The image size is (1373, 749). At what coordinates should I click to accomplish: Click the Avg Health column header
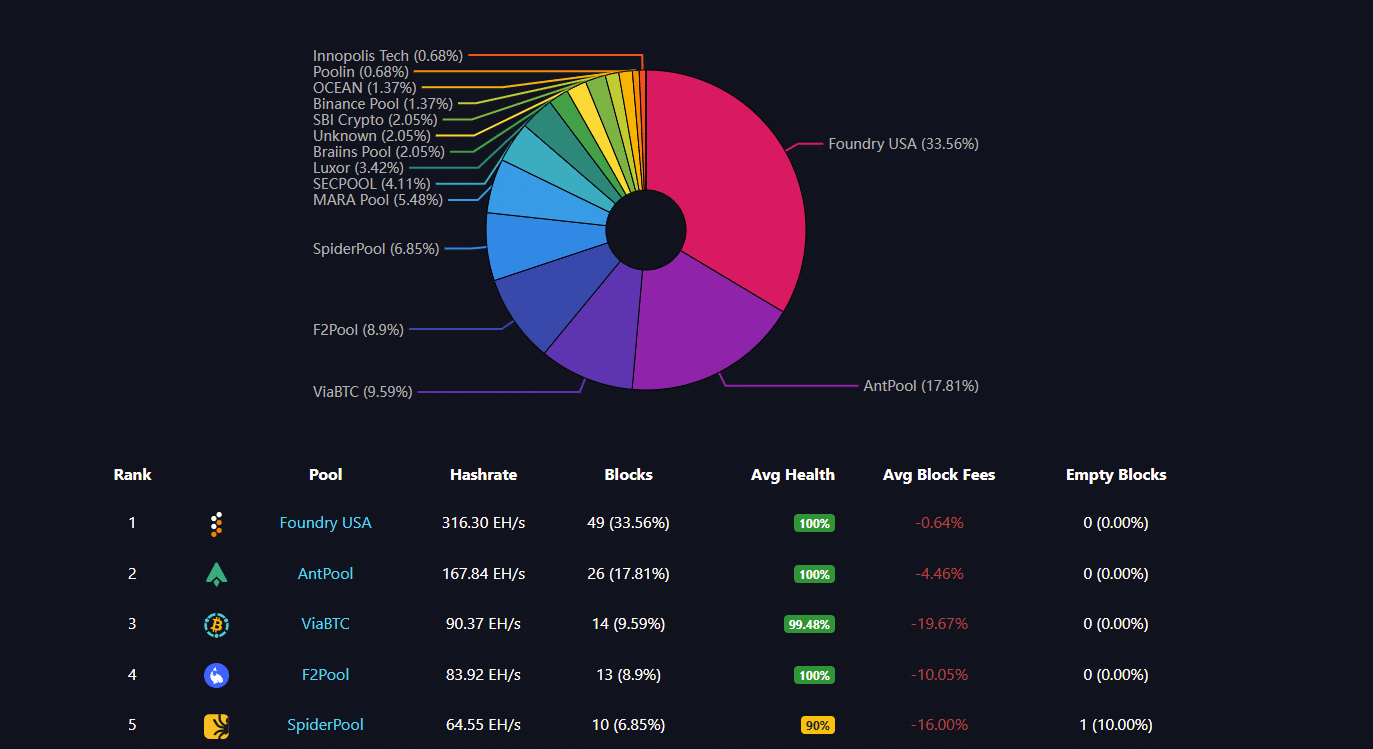coord(792,475)
